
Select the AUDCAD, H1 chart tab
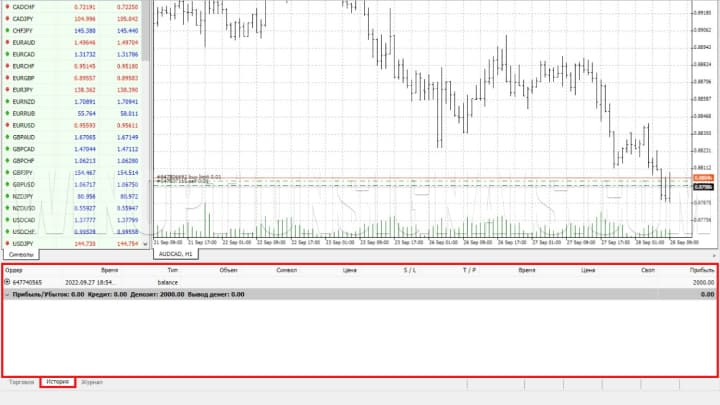pos(175,254)
